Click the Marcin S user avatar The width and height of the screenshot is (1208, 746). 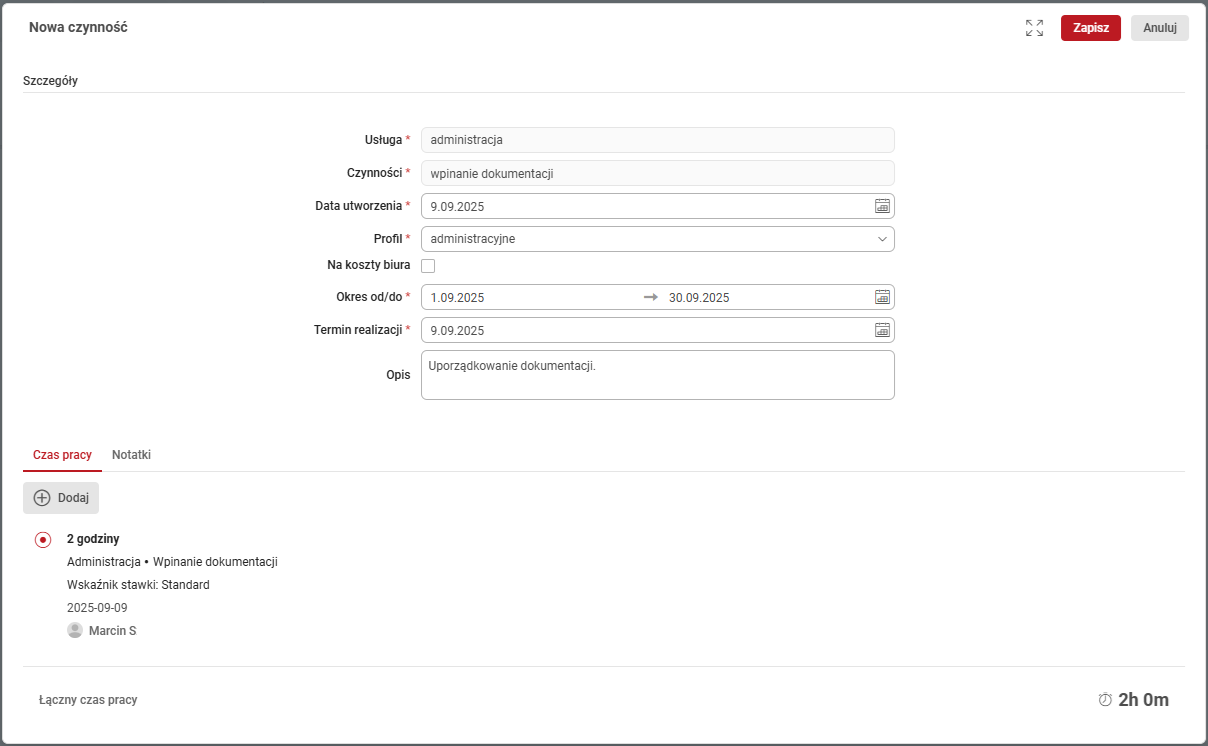point(75,630)
